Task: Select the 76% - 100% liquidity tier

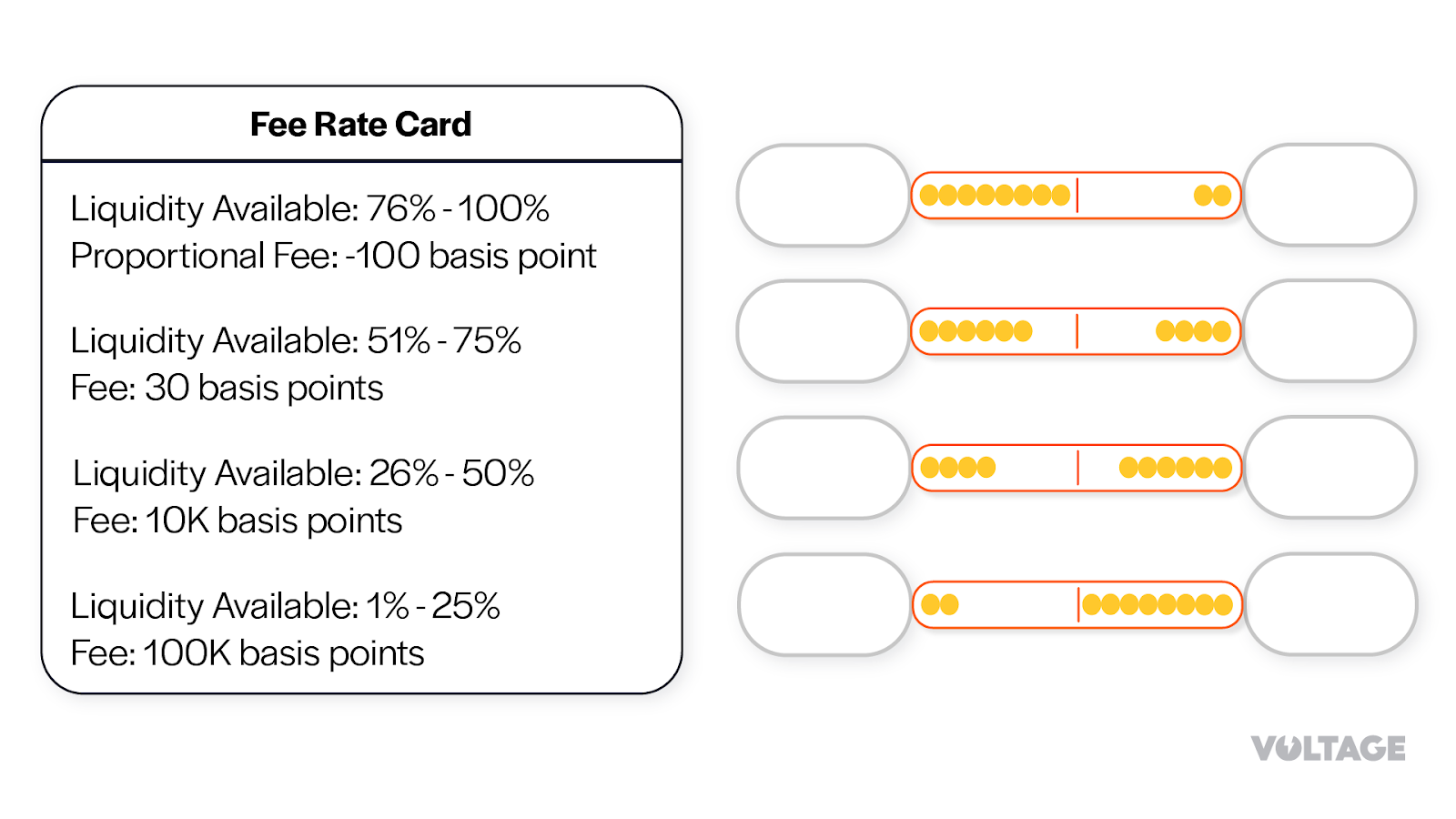Action: pos(310,208)
